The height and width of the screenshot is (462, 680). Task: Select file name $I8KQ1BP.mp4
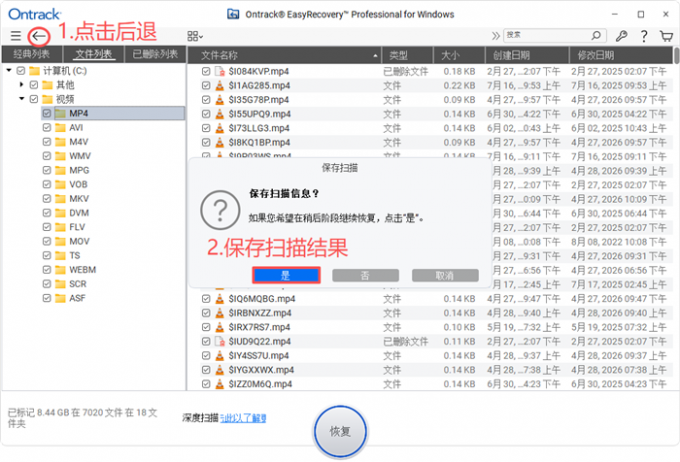(259, 142)
